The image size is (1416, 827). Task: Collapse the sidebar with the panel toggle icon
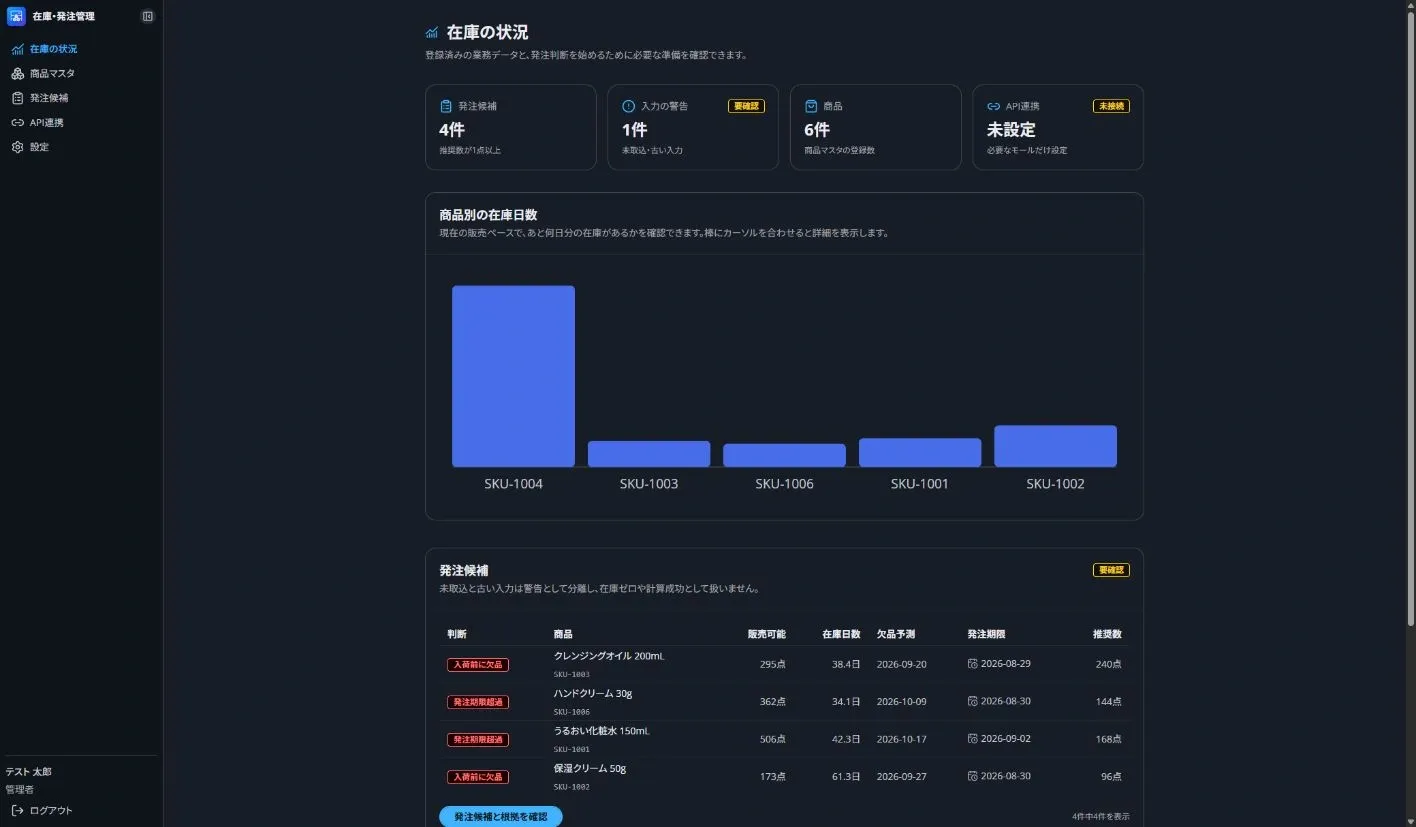(x=148, y=16)
